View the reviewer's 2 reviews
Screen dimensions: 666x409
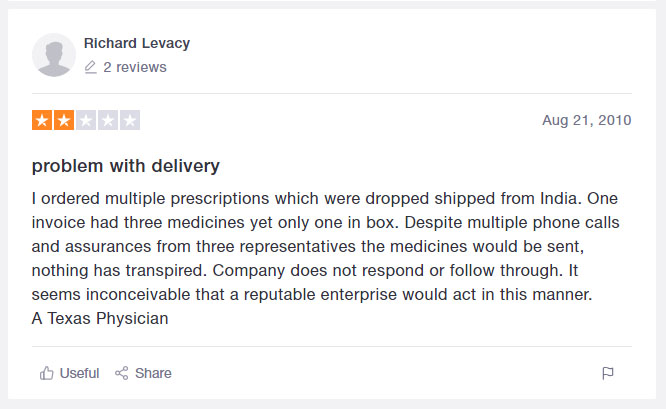click(135, 67)
